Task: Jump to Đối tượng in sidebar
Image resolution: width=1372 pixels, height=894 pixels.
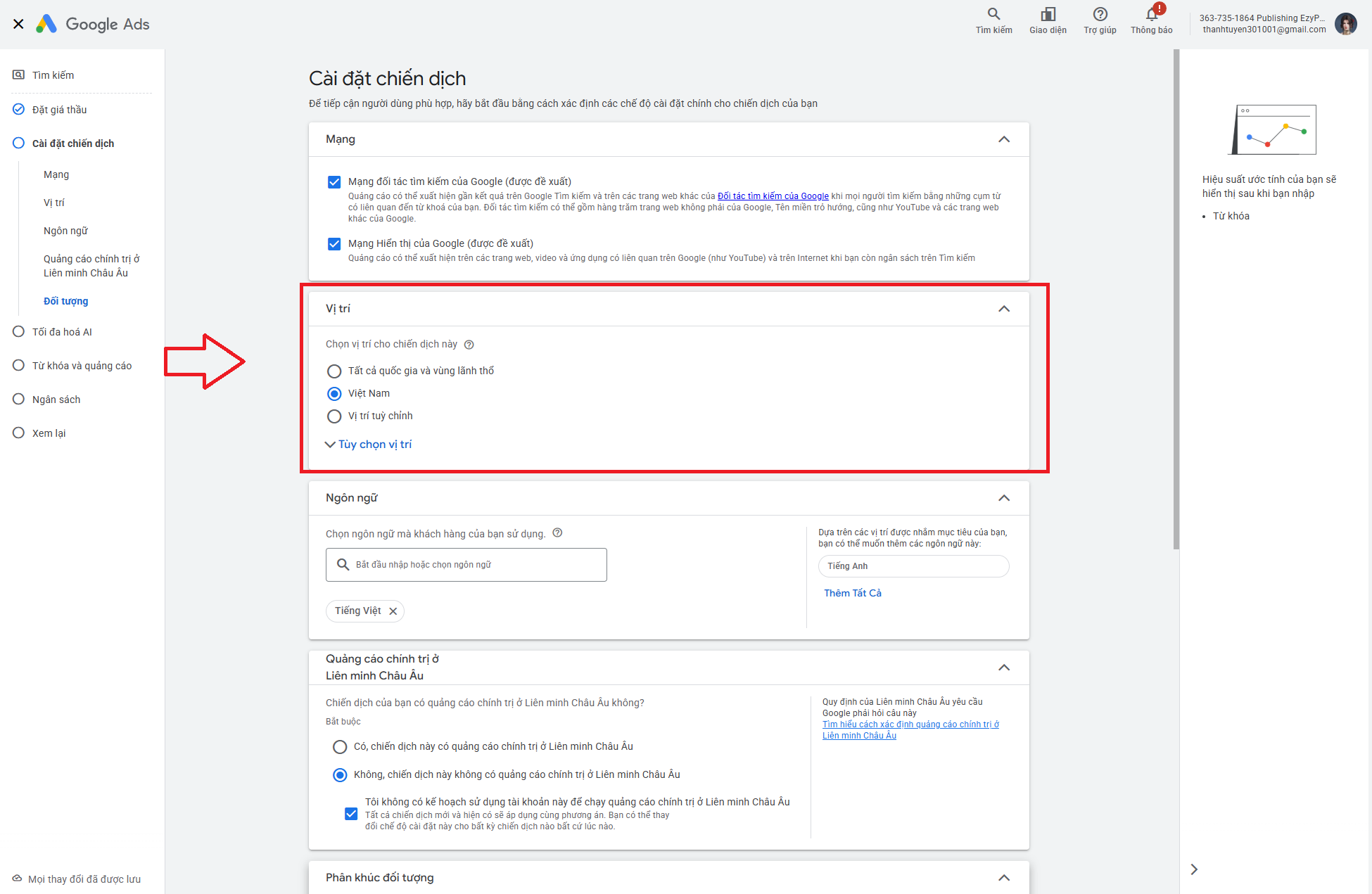Action: click(66, 301)
